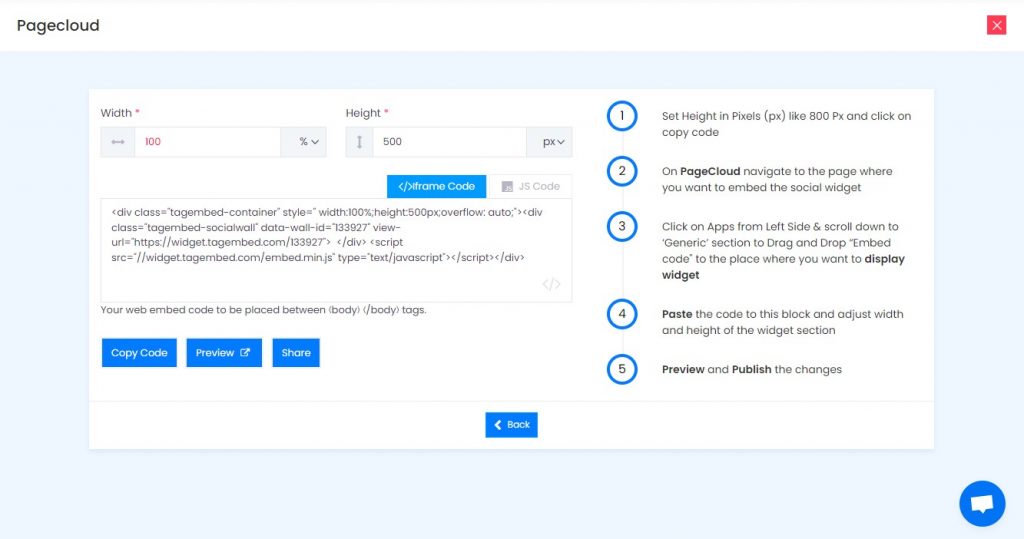The image size is (1024, 539).
Task: Switch to the Iframe Code tab
Action: [x=436, y=186]
